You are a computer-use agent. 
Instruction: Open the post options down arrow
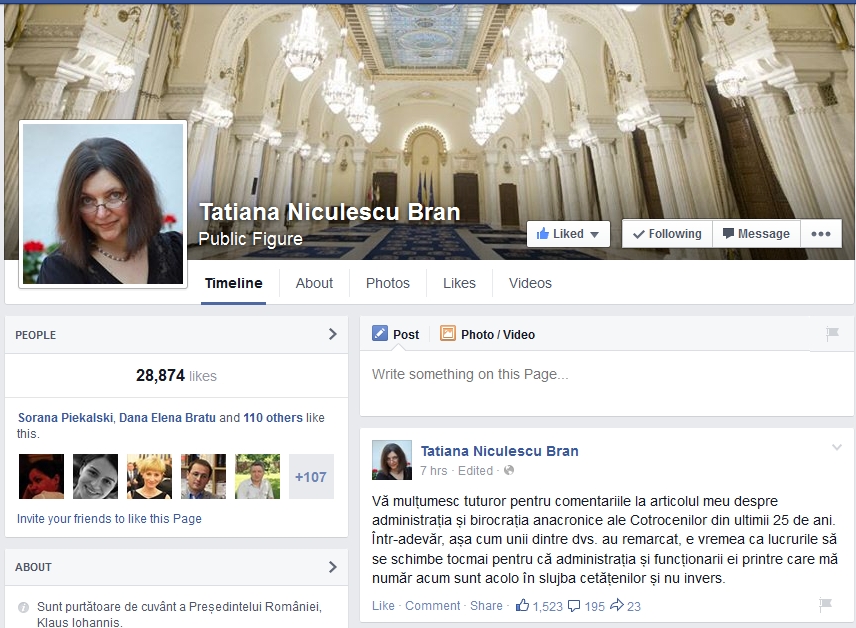pyautogui.click(x=837, y=447)
